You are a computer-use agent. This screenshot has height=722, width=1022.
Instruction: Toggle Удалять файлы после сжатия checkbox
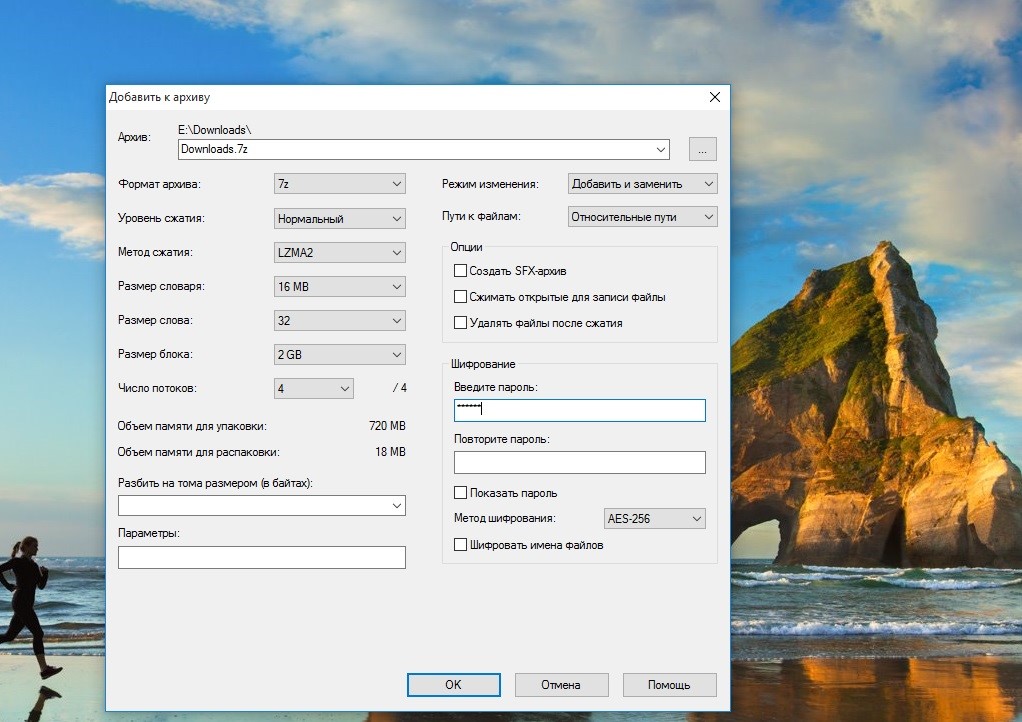point(461,323)
